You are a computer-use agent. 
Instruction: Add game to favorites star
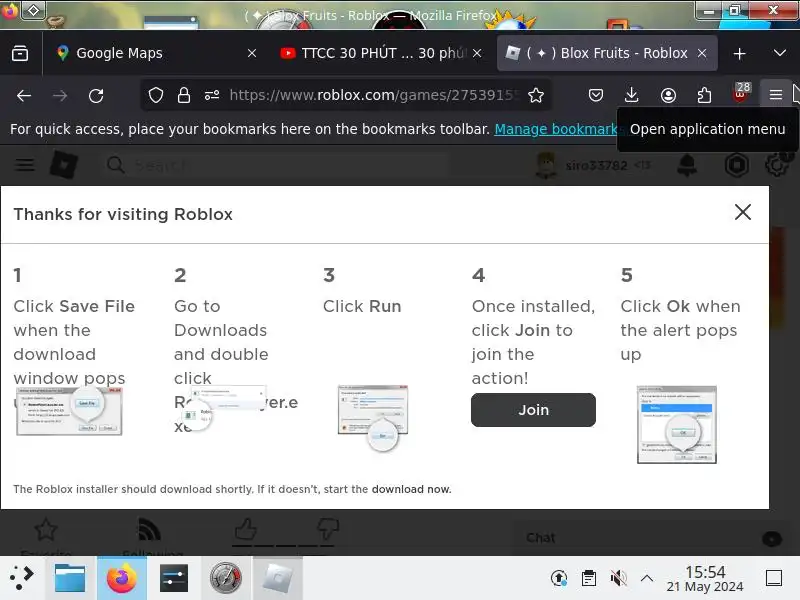(45, 530)
